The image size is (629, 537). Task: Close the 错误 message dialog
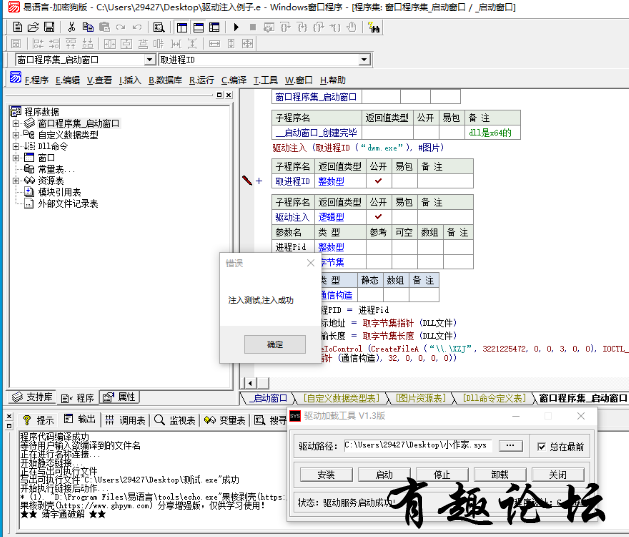(x=310, y=263)
